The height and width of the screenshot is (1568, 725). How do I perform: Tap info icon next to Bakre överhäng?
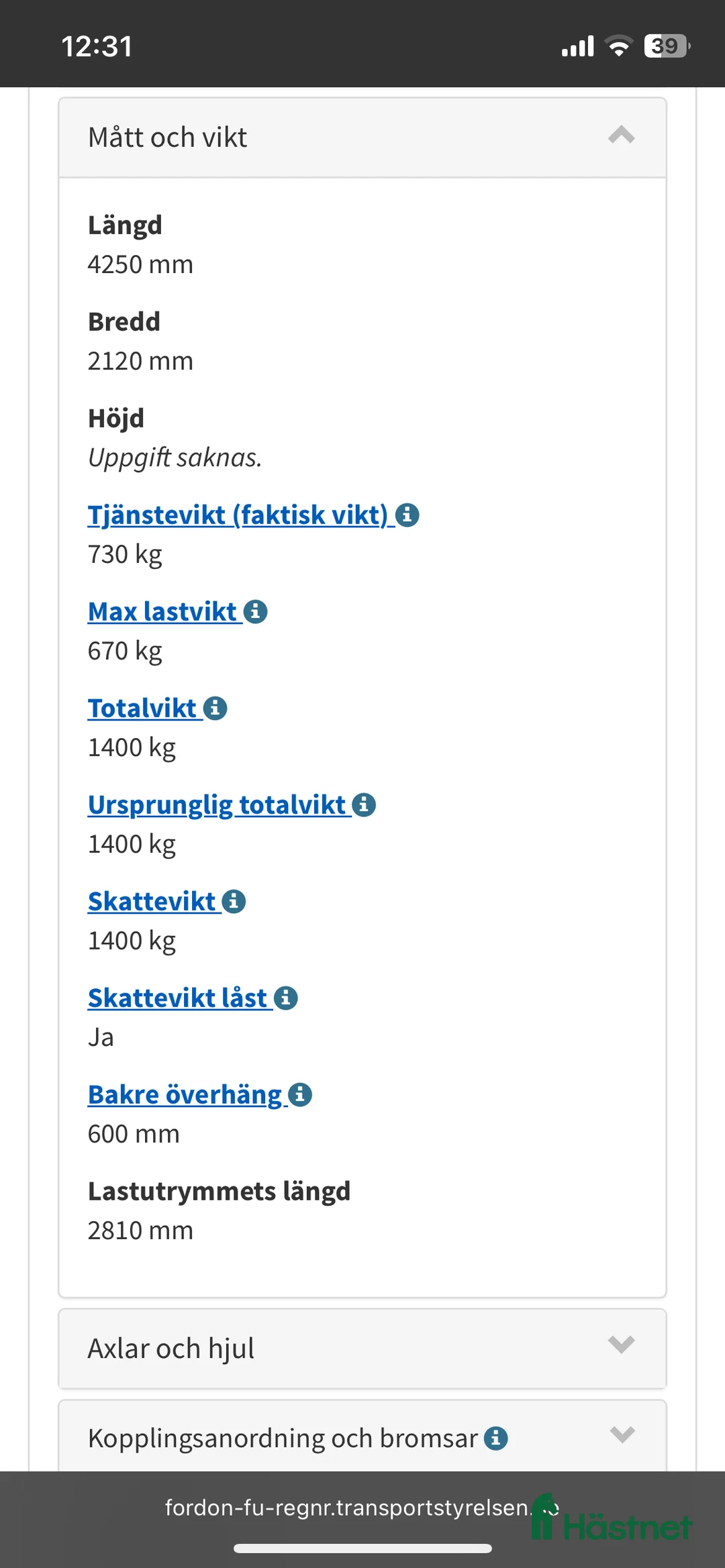point(300,1095)
